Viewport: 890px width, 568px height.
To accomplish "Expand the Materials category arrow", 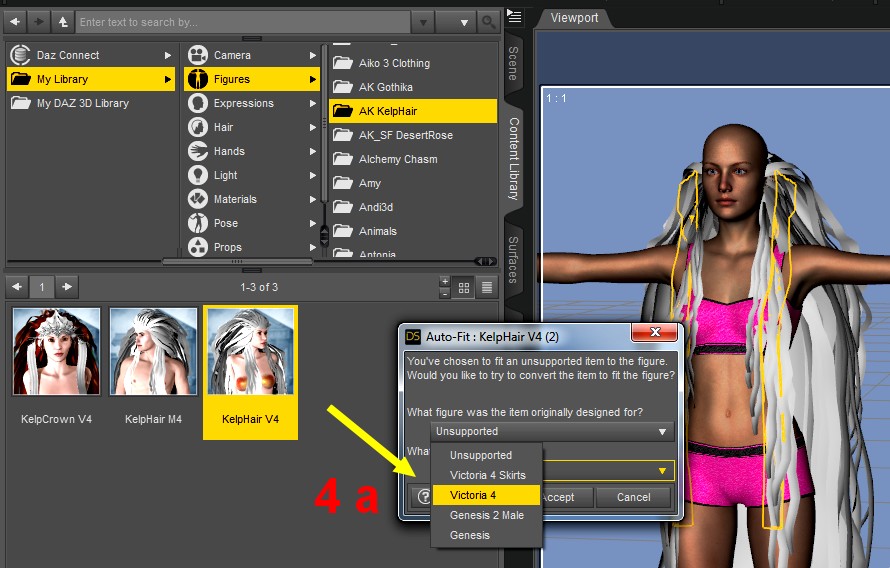I will tap(312, 199).
